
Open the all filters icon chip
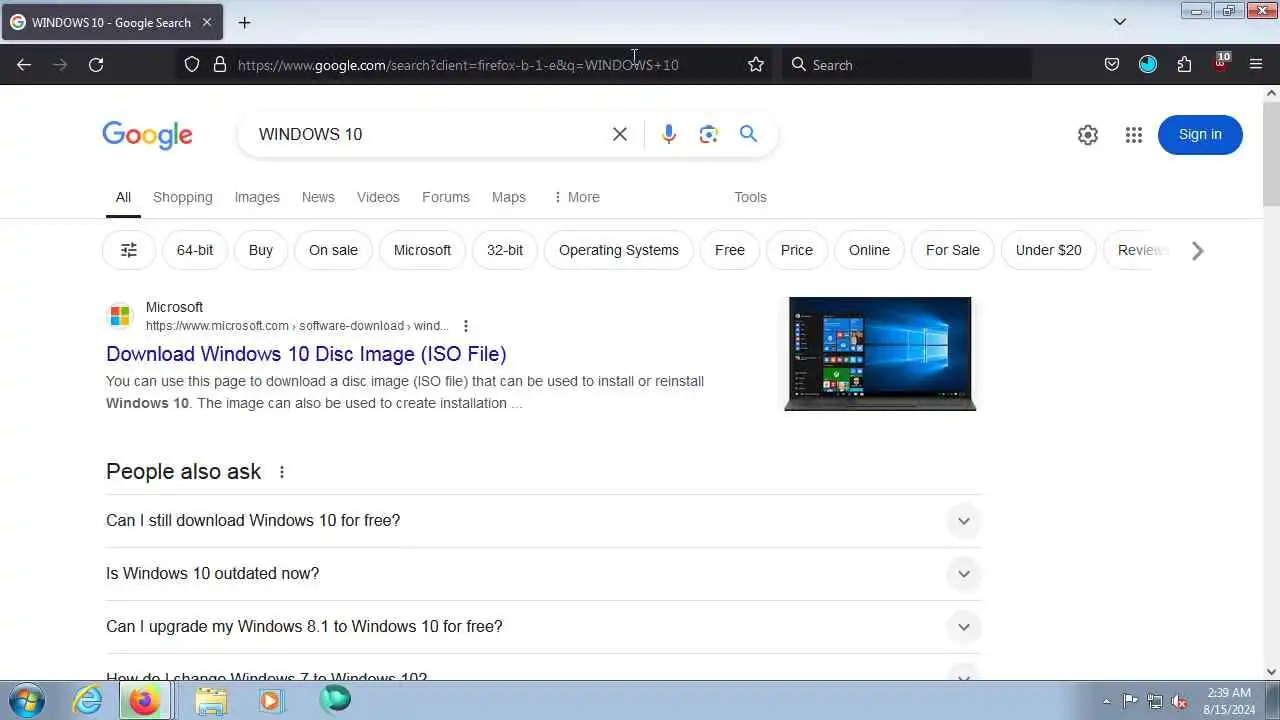129,250
